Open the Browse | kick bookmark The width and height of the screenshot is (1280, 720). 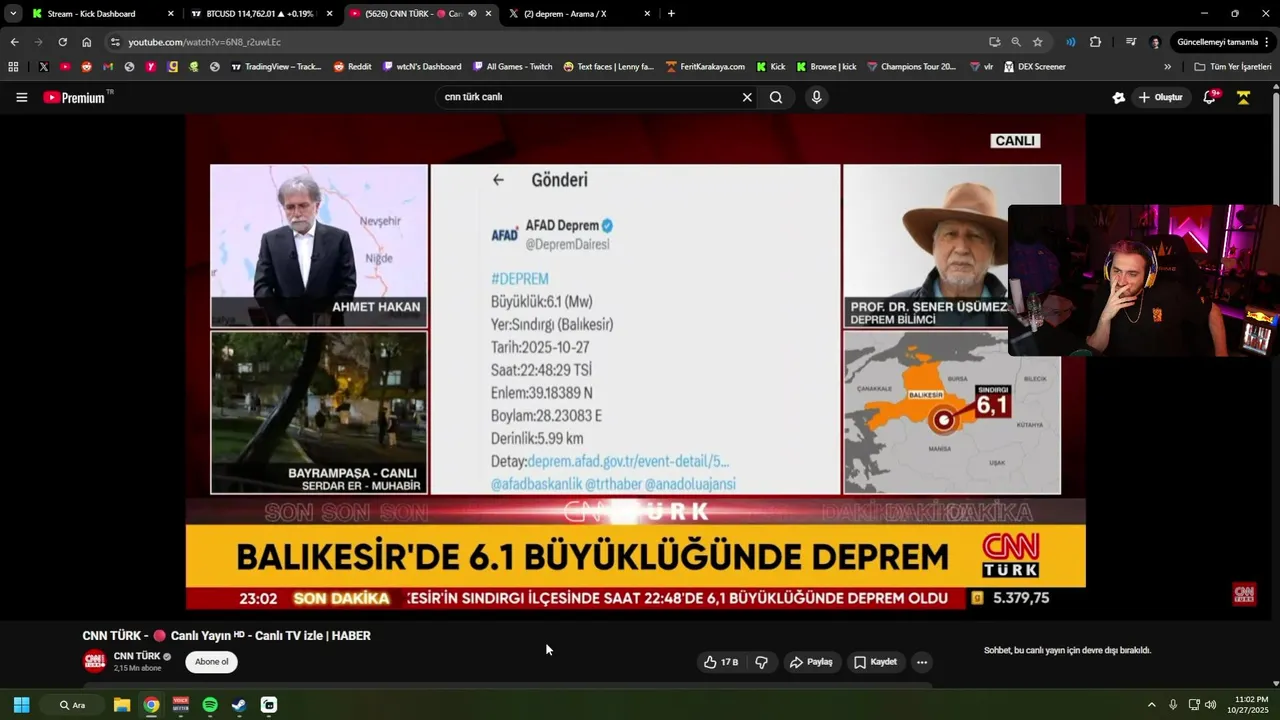[x=826, y=67]
